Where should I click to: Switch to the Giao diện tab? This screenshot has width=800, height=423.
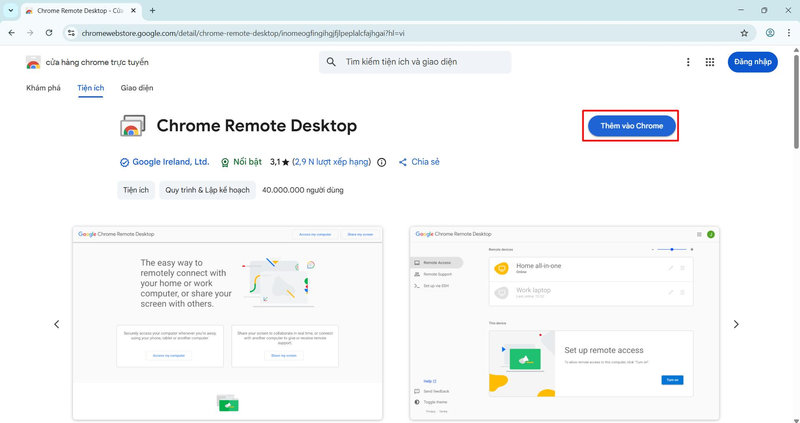137,88
